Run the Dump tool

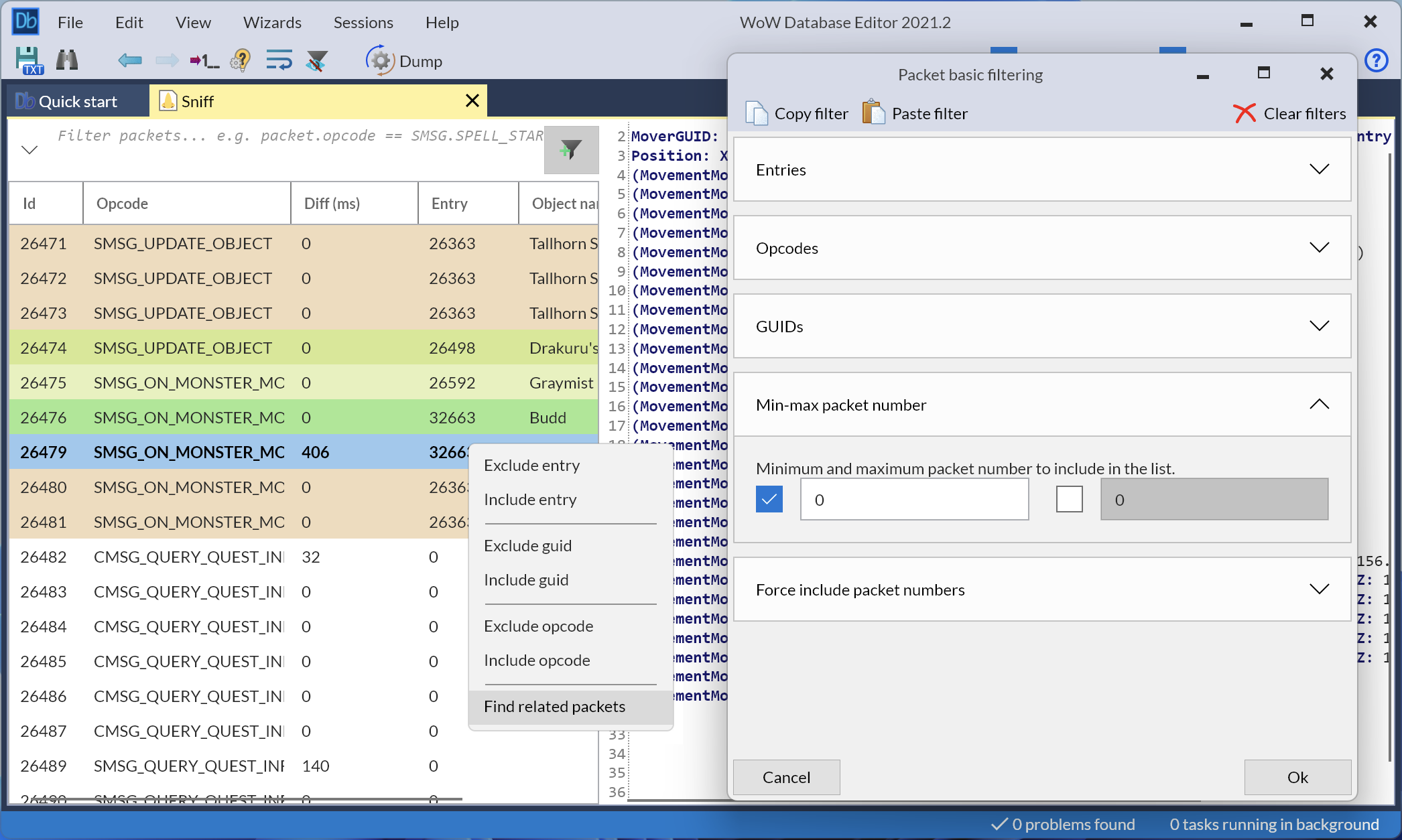point(404,61)
